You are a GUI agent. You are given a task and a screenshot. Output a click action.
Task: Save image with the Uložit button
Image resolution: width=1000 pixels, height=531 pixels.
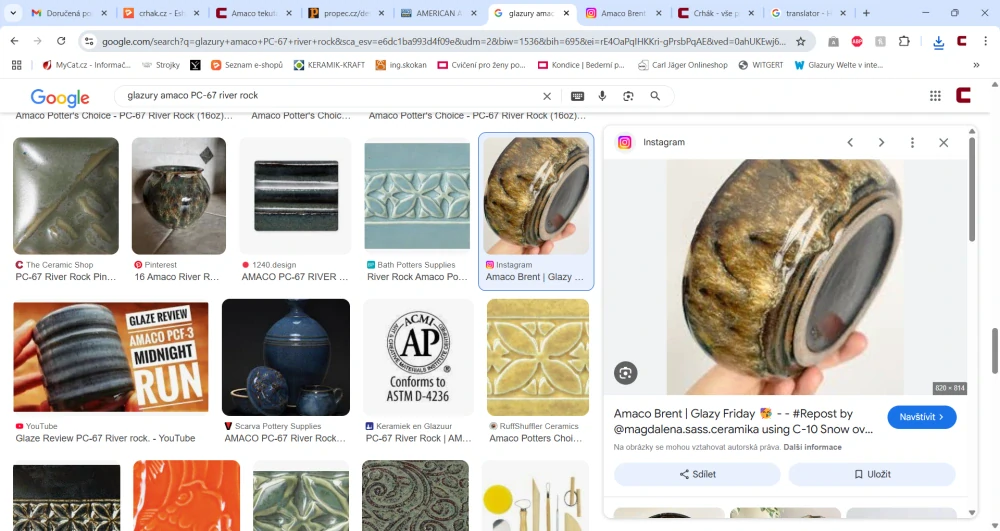click(x=872, y=474)
